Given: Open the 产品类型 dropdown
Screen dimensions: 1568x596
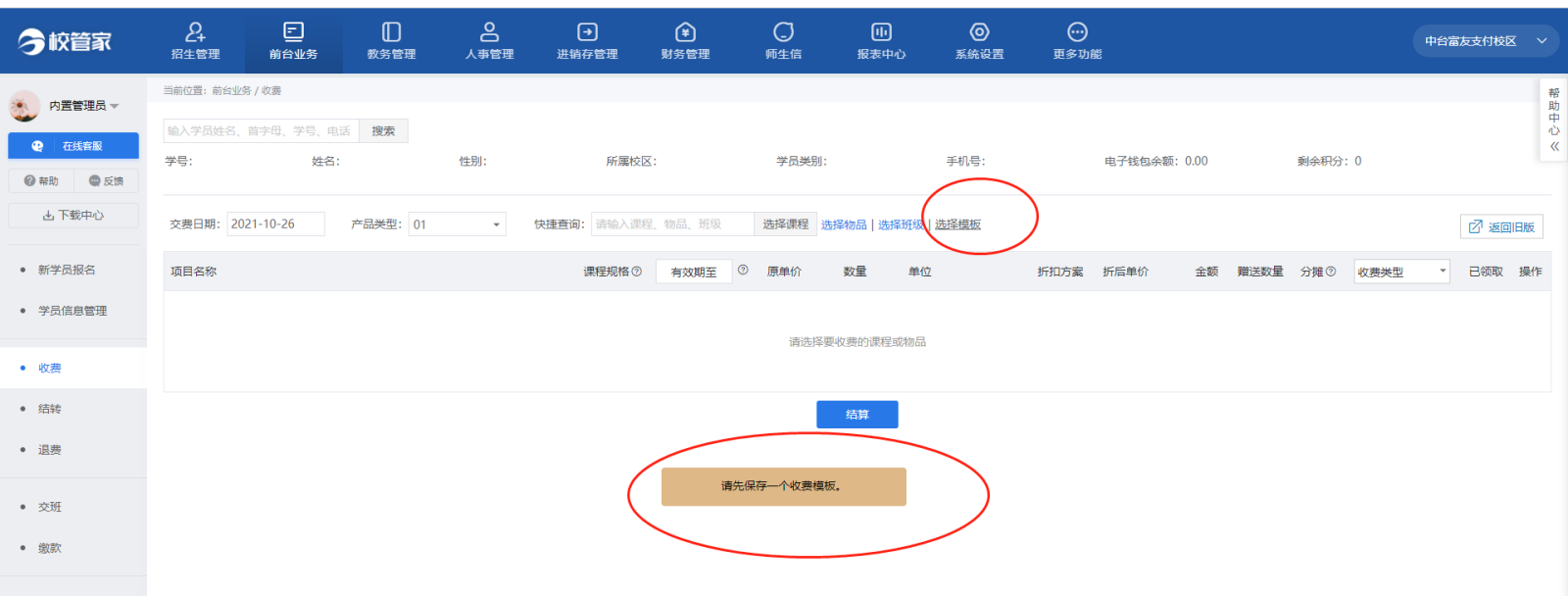Looking at the screenshot, I should pyautogui.click(x=457, y=224).
